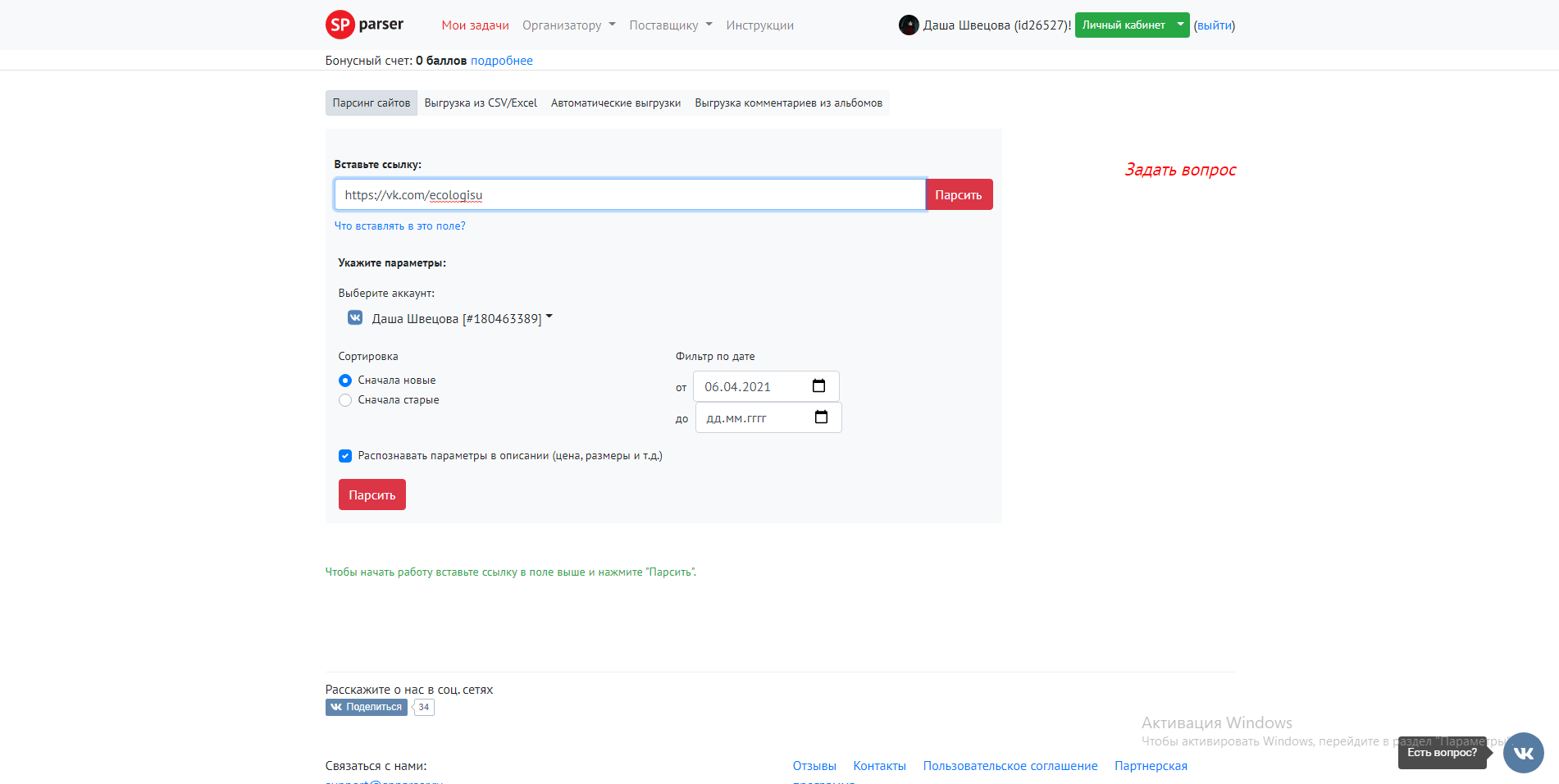Open calendar picker for the 'от' date
The image size is (1559, 784).
click(x=818, y=386)
